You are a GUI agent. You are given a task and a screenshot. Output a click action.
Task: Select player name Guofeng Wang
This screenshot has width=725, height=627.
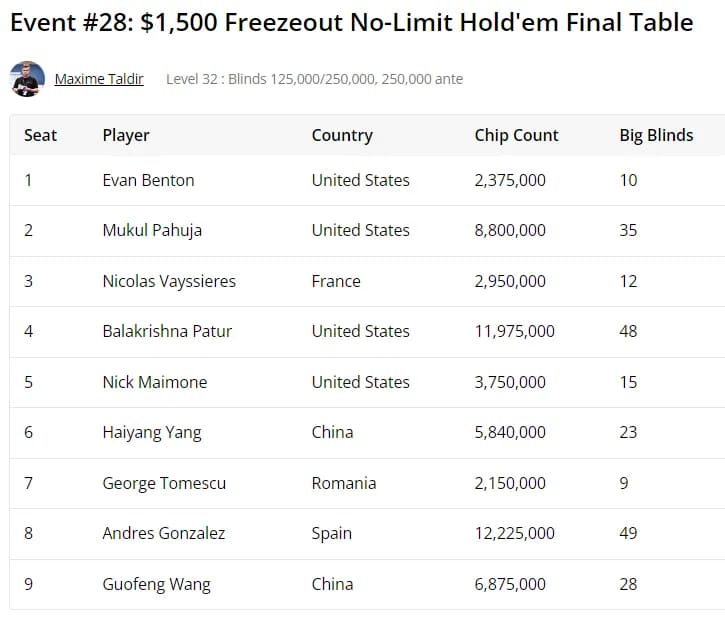coord(156,584)
